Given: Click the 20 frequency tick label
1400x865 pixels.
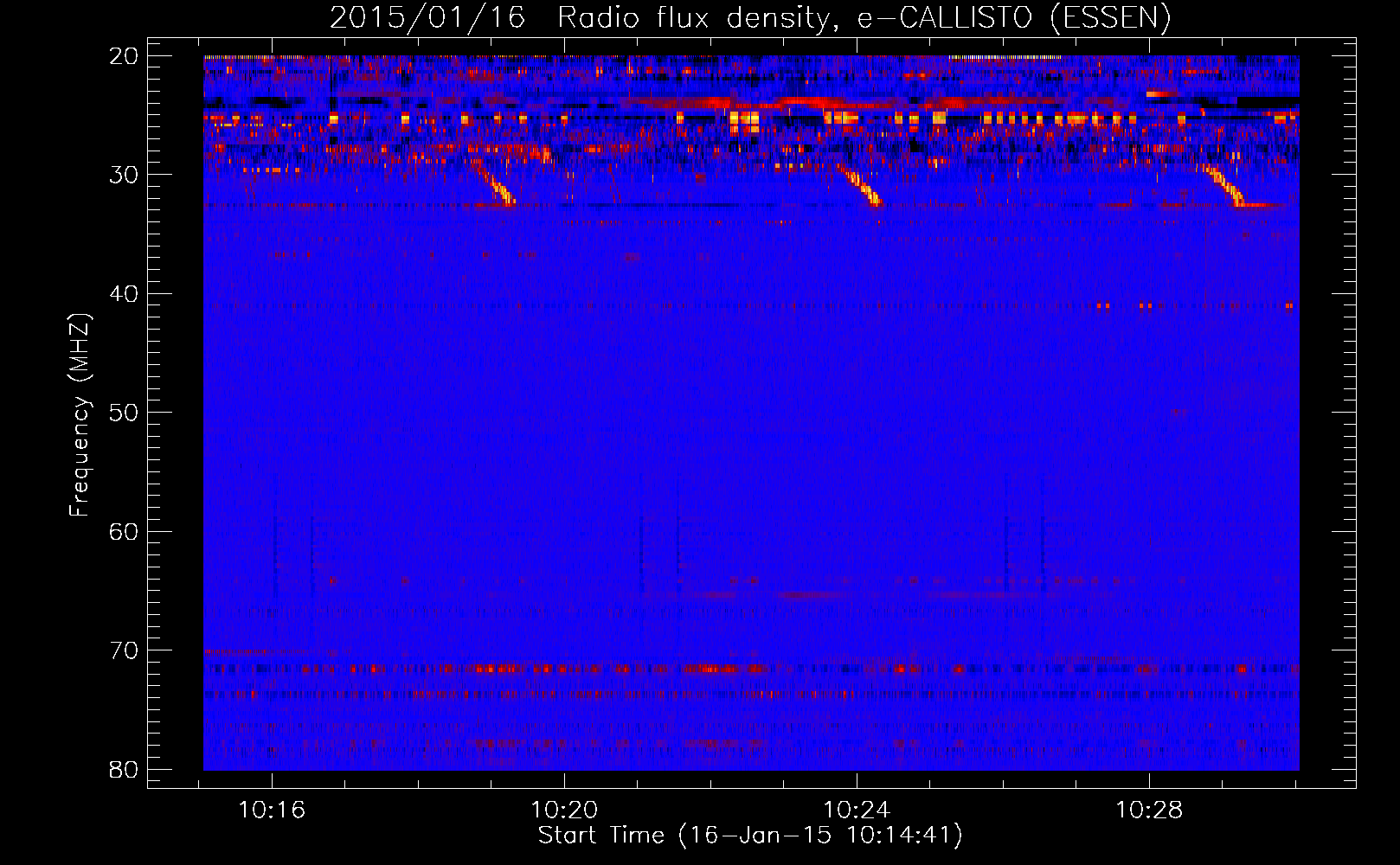Looking at the screenshot, I should point(125,56).
